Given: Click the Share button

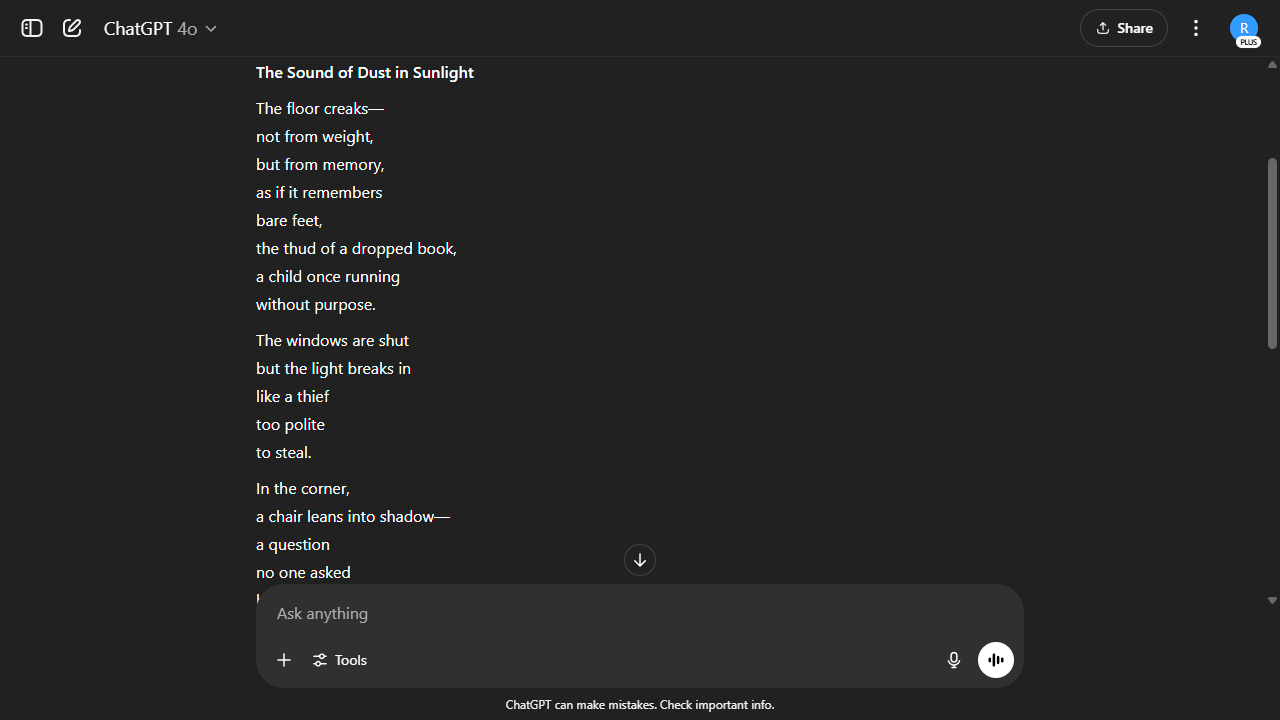Looking at the screenshot, I should (x=1123, y=28).
